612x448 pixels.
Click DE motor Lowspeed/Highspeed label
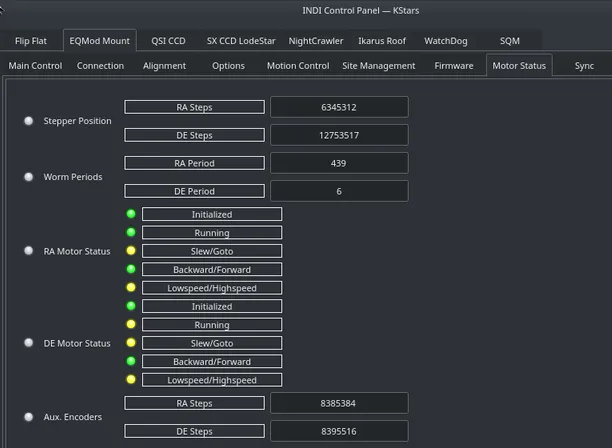(212, 380)
